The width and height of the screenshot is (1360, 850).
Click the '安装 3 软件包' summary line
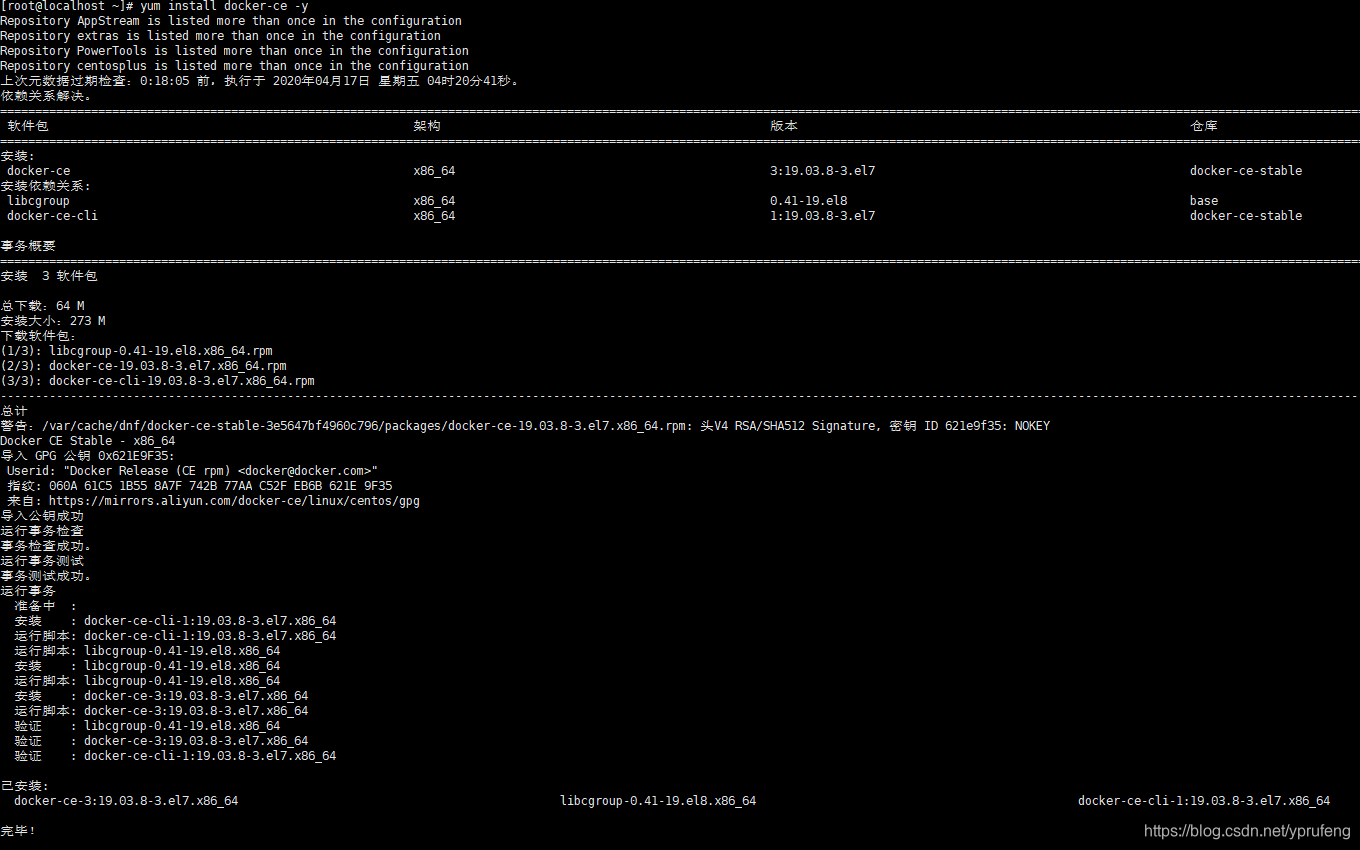pyautogui.click(x=49, y=276)
